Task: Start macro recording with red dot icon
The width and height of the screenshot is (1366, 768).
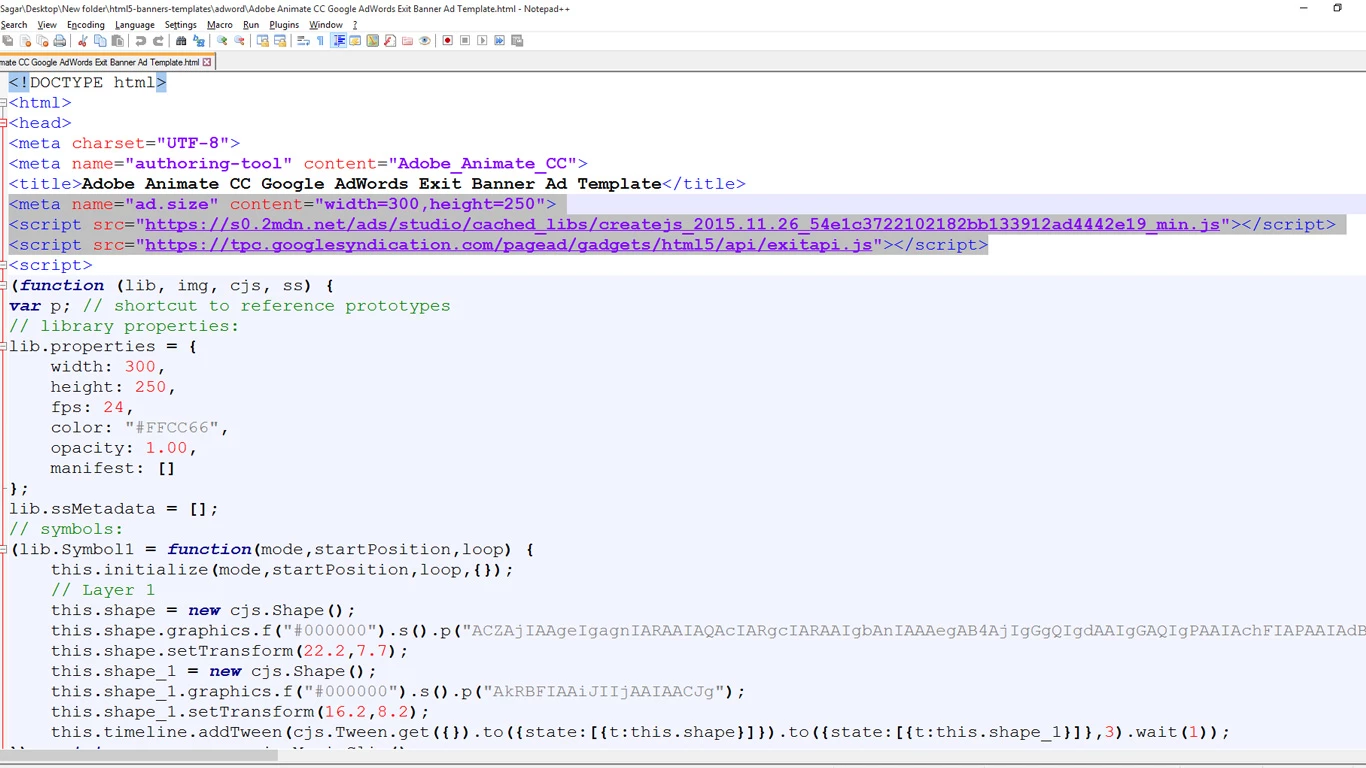Action: 447,41
